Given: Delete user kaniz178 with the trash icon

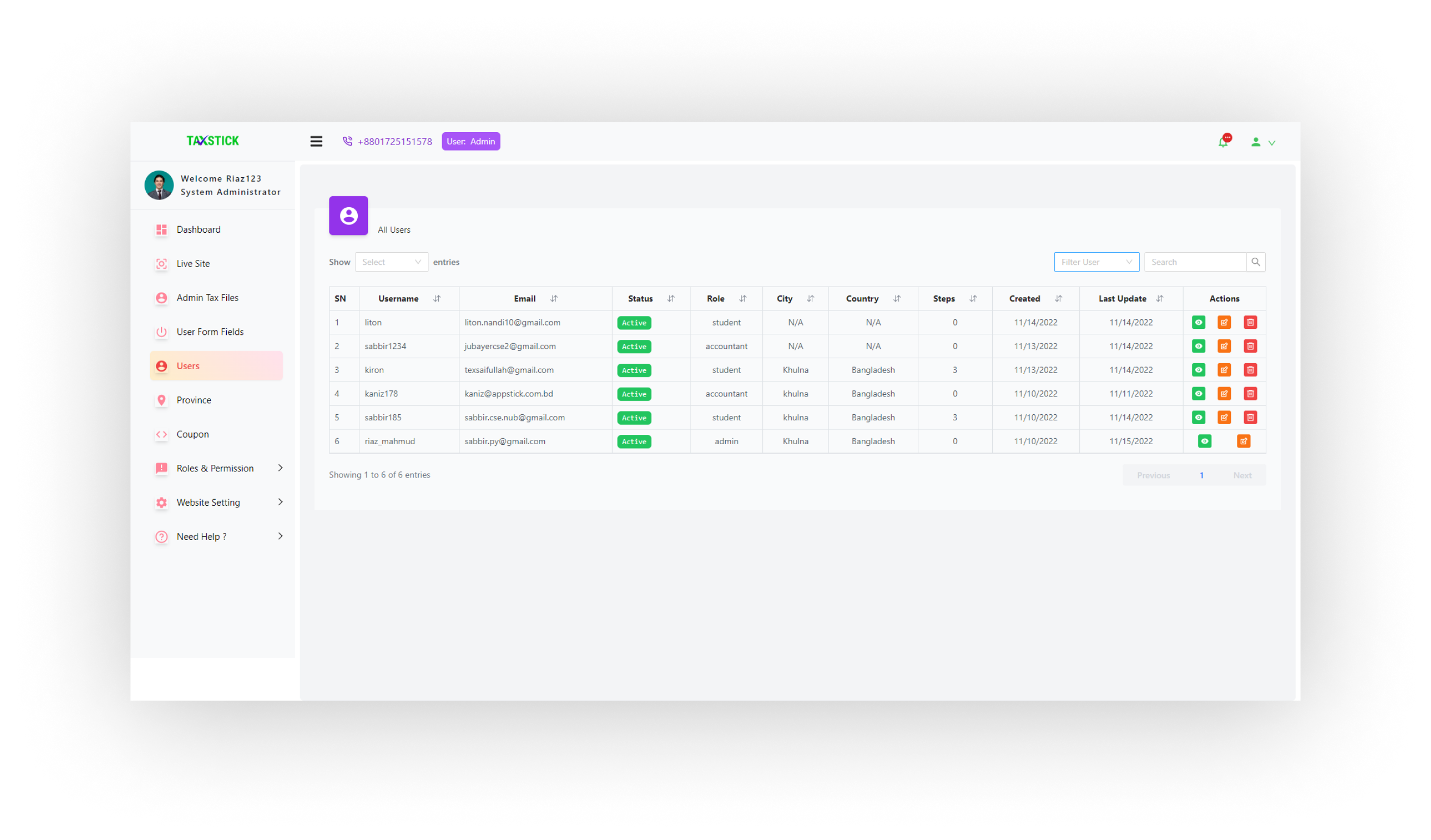Looking at the screenshot, I should coord(1250,394).
